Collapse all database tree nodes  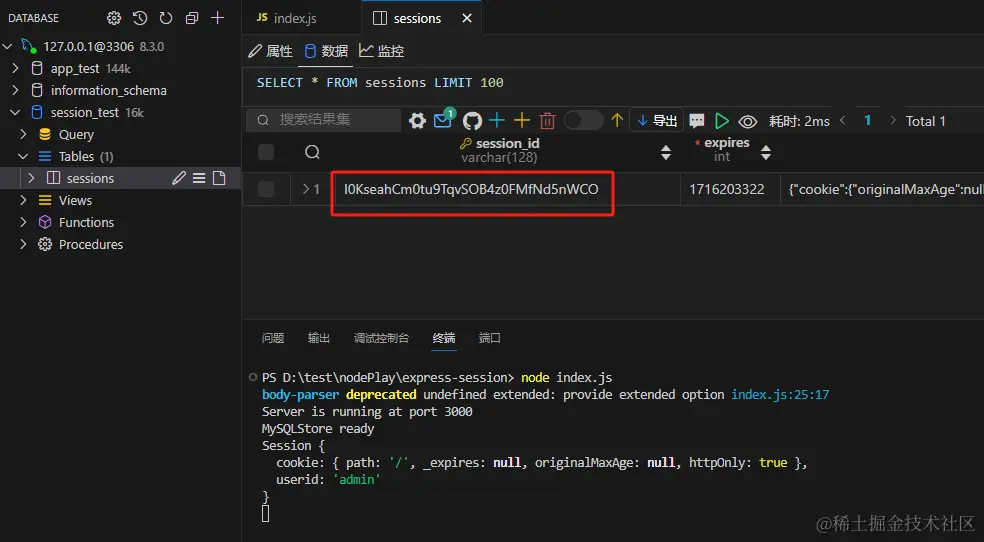(x=192, y=18)
